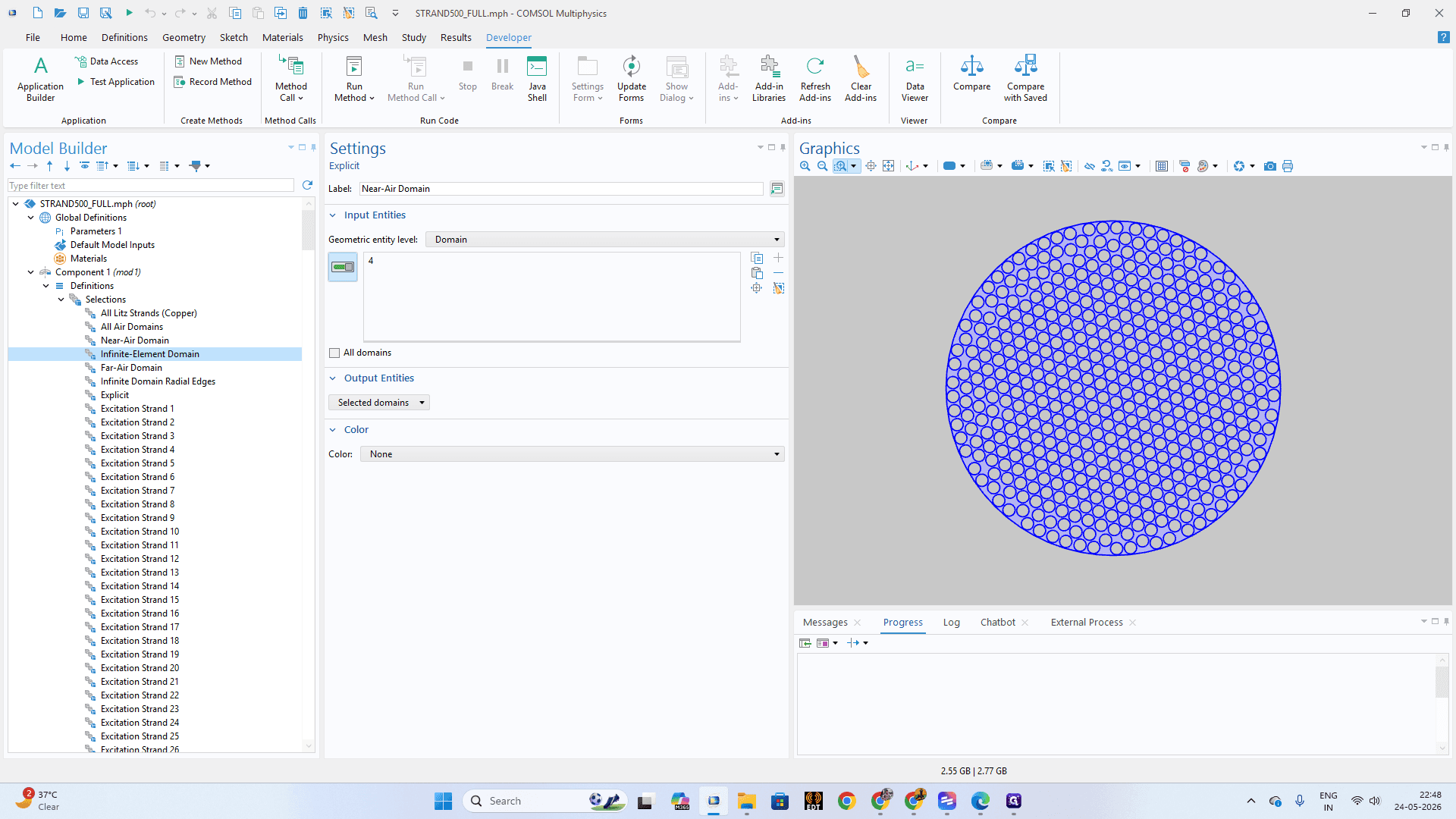Click New Method button

(x=209, y=61)
